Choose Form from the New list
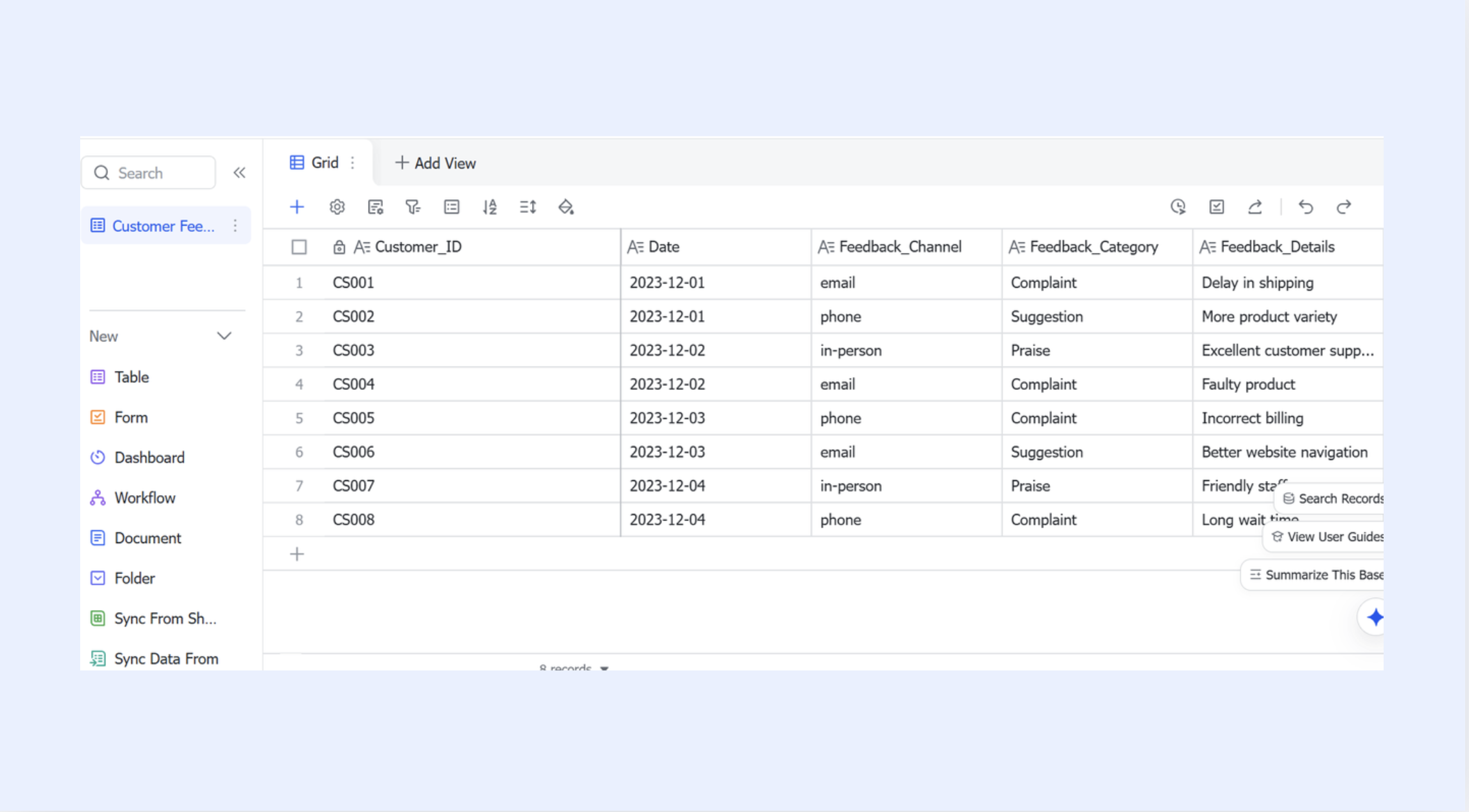 tap(131, 417)
